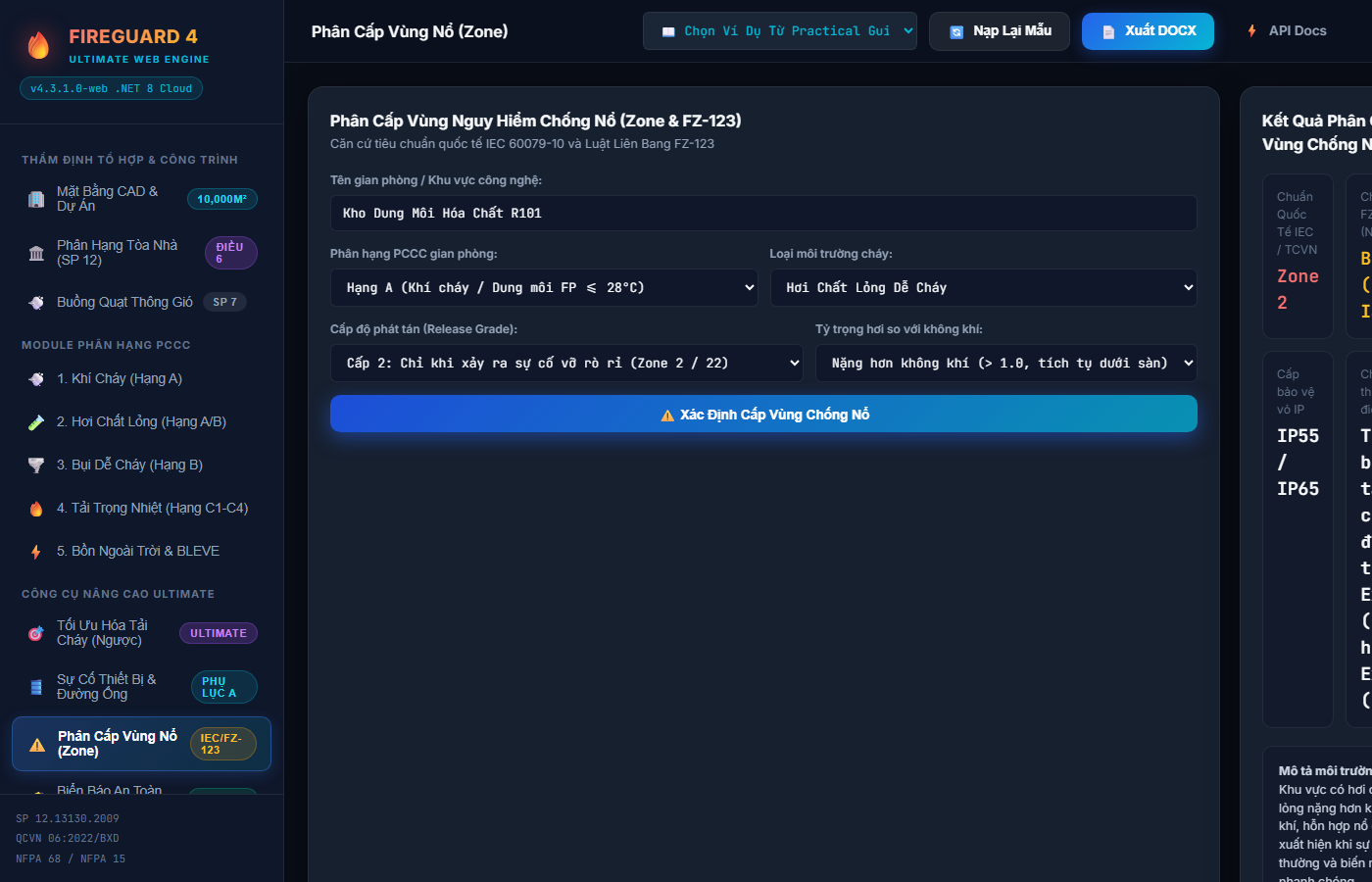Viewport: 1372px width, 882px height.
Task: Click the Tên gian phòng input field
Action: pyautogui.click(x=763, y=213)
